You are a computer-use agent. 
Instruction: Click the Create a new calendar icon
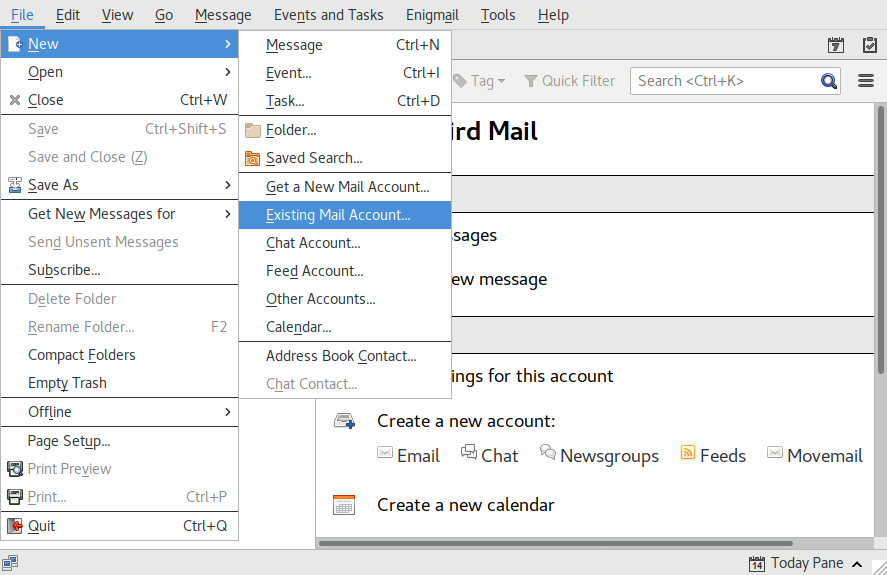coord(344,505)
